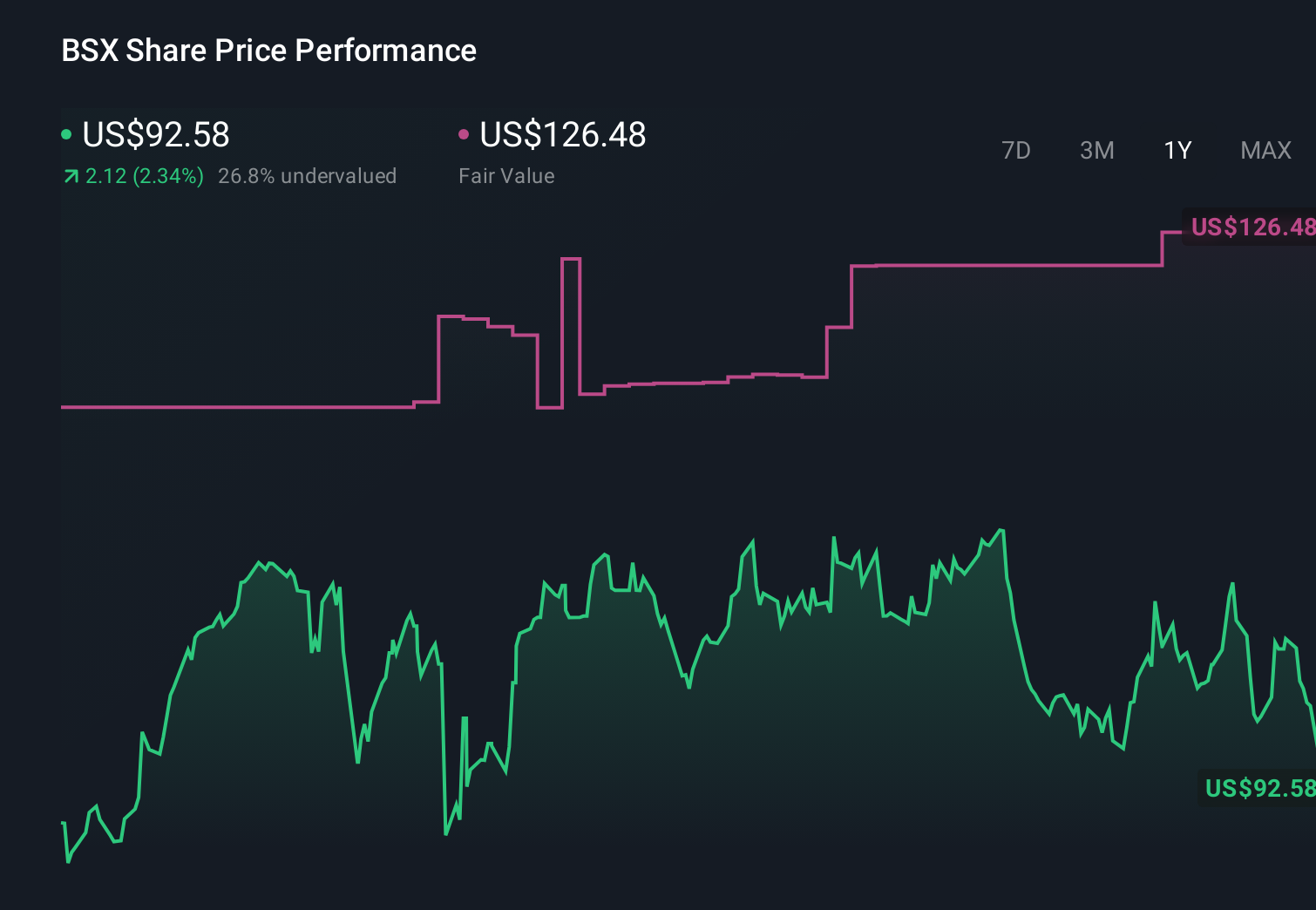Expand the 26.8% undervalued breakdown

click(x=309, y=175)
